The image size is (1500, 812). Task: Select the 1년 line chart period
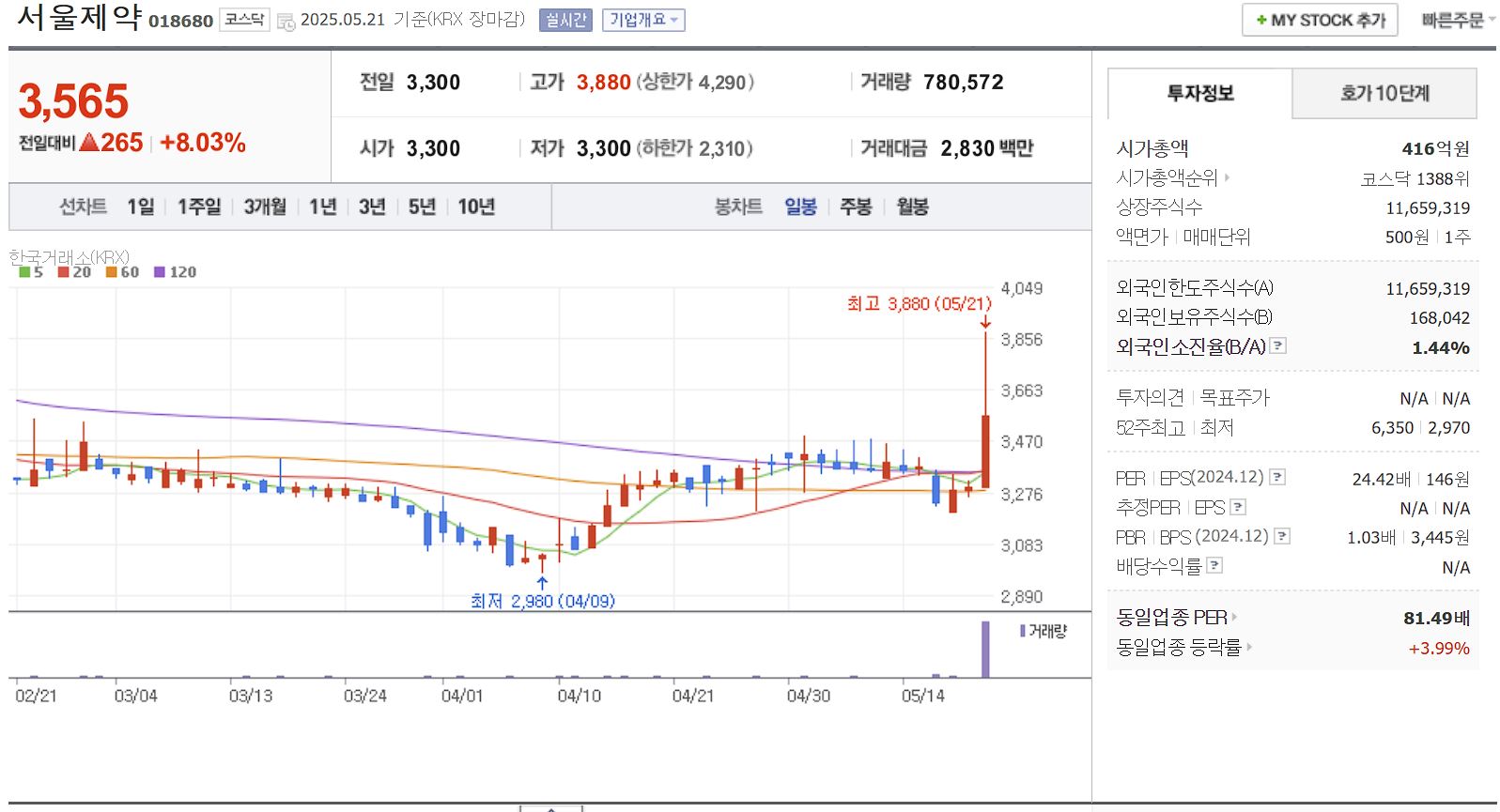coord(323,207)
